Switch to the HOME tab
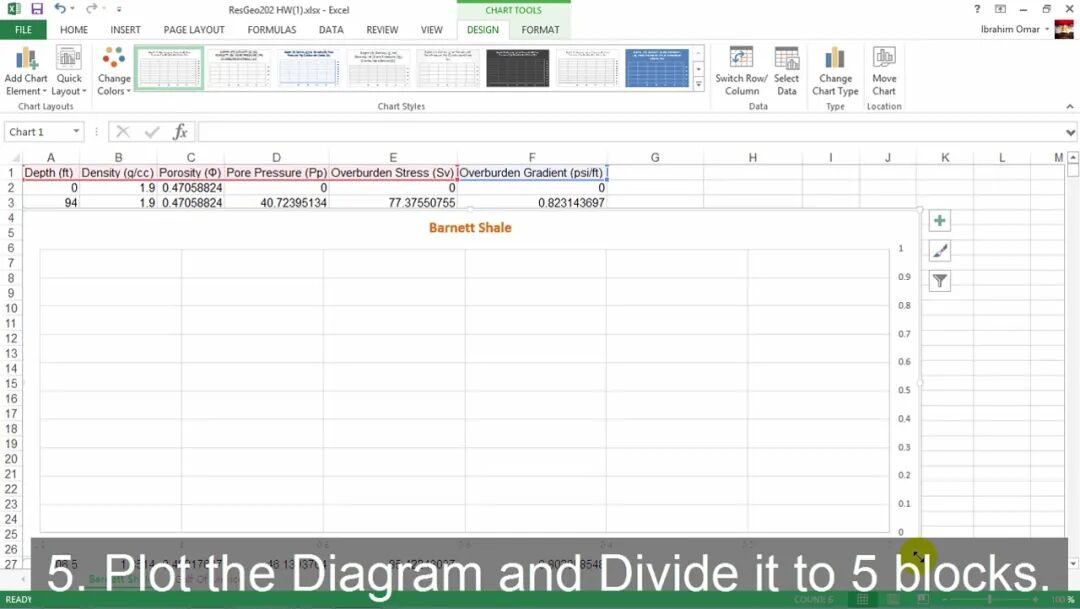Screen dimensions: 1080x609 pyautogui.click(x=74, y=30)
